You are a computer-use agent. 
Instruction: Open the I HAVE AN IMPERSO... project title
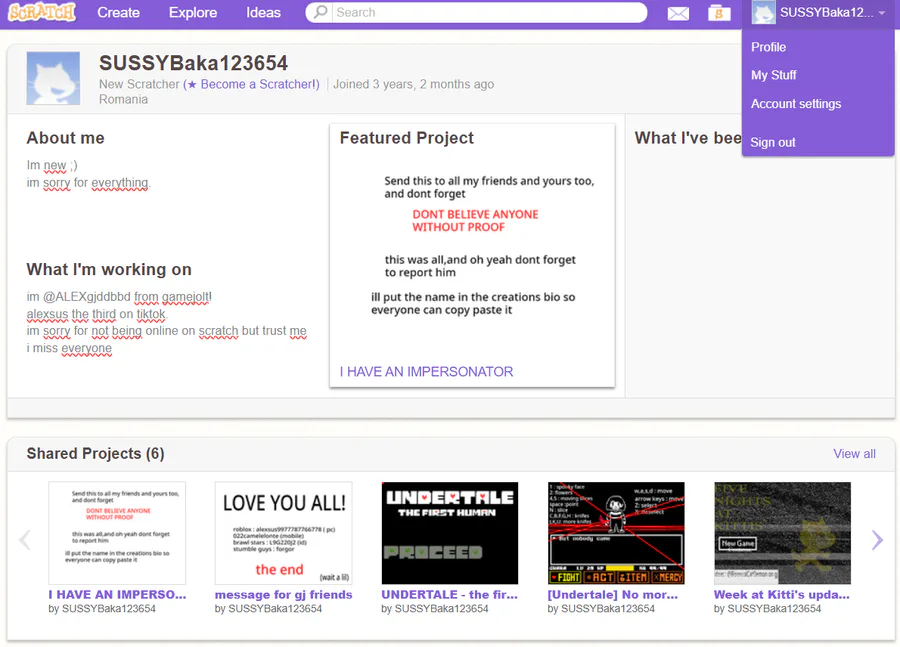(x=117, y=595)
